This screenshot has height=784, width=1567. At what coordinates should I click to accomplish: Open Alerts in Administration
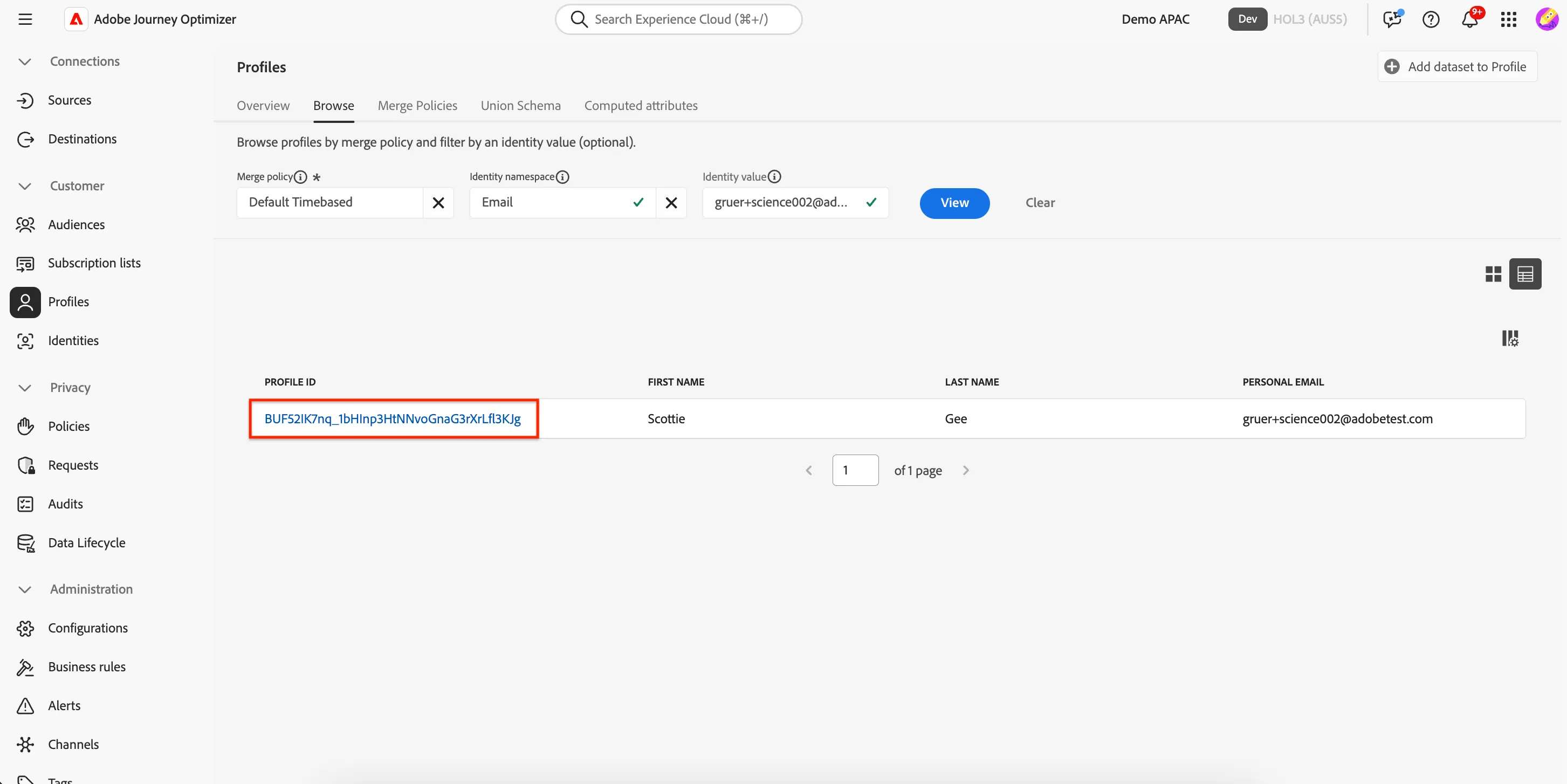[x=64, y=706]
